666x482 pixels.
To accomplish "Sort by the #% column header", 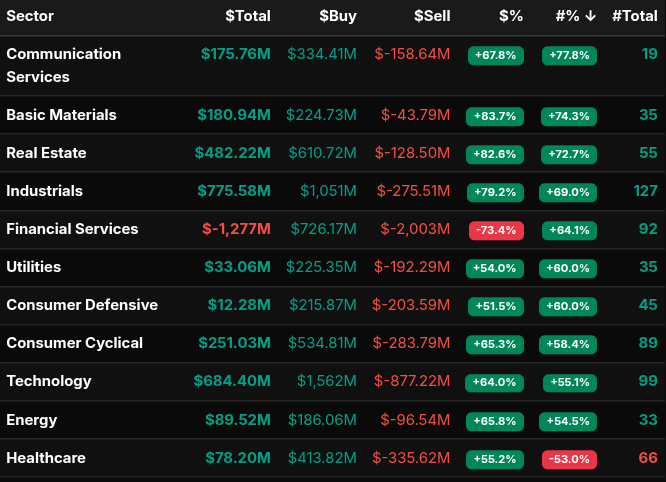I will pyautogui.click(x=576, y=16).
